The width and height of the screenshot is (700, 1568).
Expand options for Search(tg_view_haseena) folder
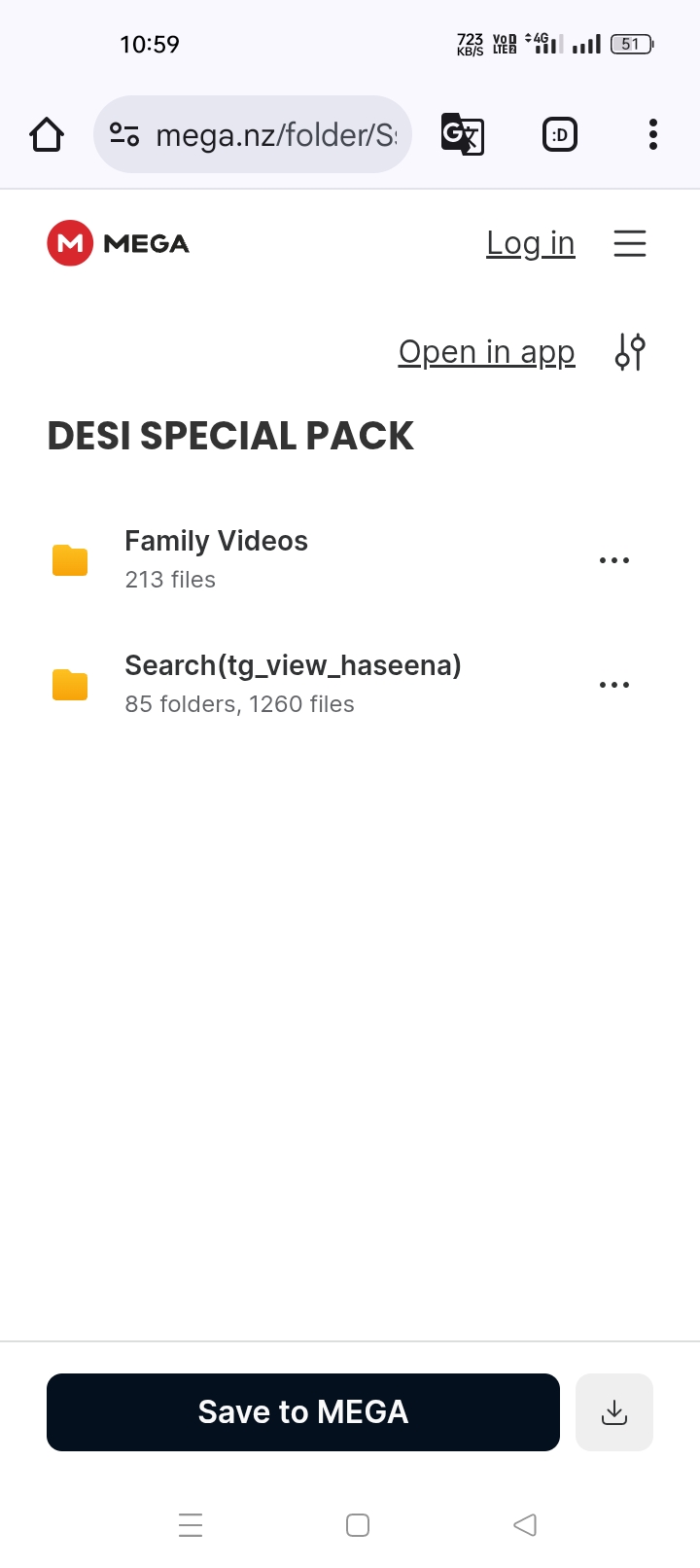tap(614, 685)
